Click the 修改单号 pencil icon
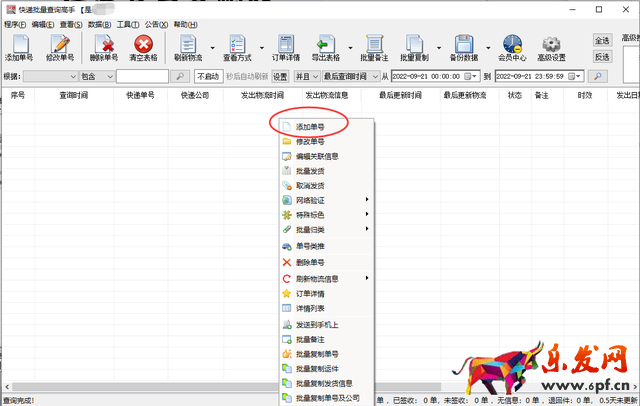This screenshot has width=640, height=406. pos(60,46)
